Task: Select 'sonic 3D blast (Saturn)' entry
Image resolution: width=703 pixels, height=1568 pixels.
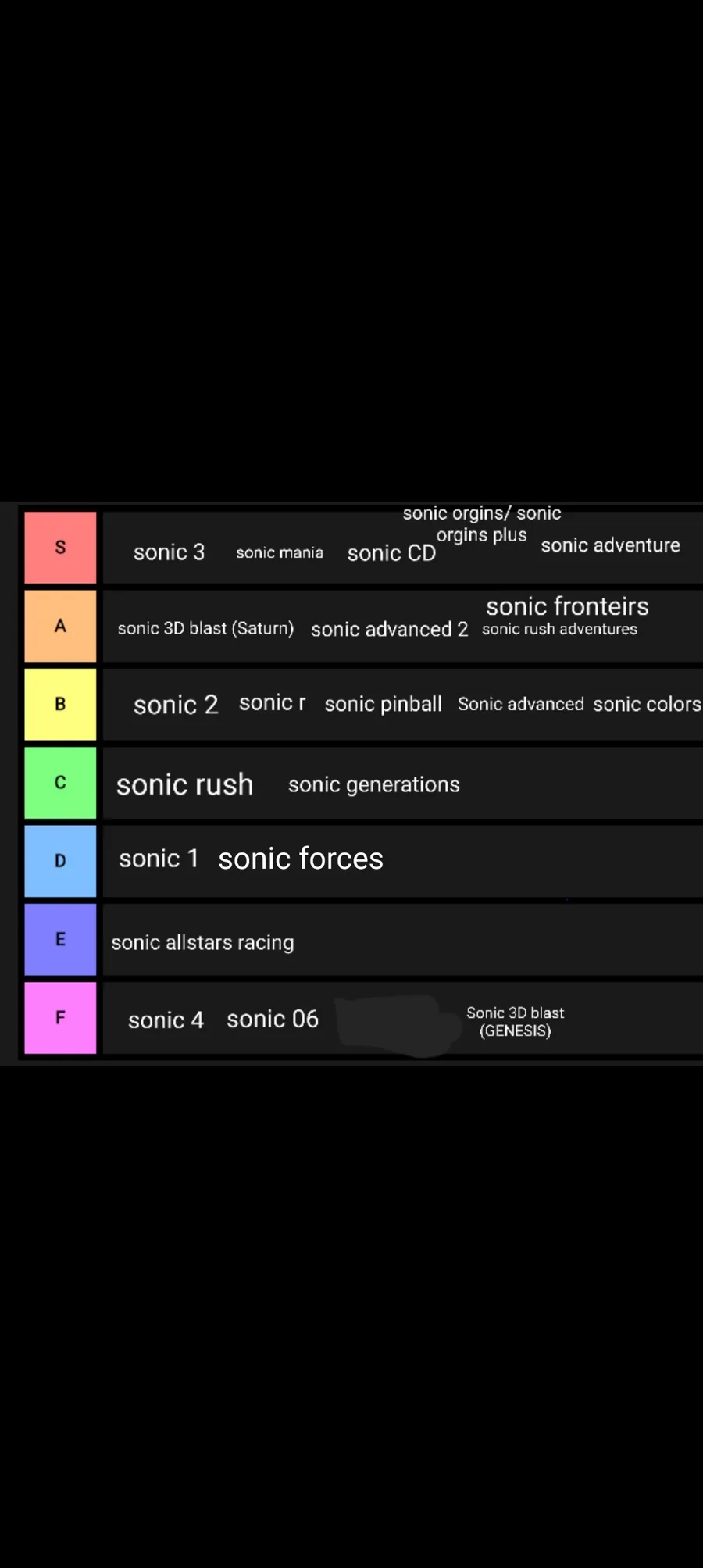Action: 205,628
